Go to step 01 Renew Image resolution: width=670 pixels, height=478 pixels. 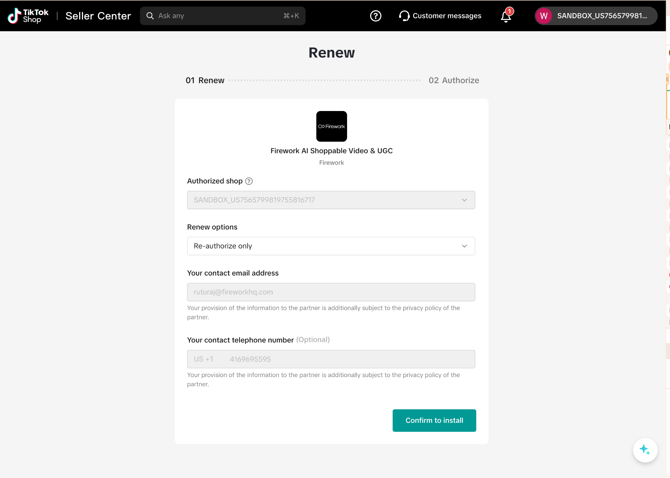[x=205, y=80]
